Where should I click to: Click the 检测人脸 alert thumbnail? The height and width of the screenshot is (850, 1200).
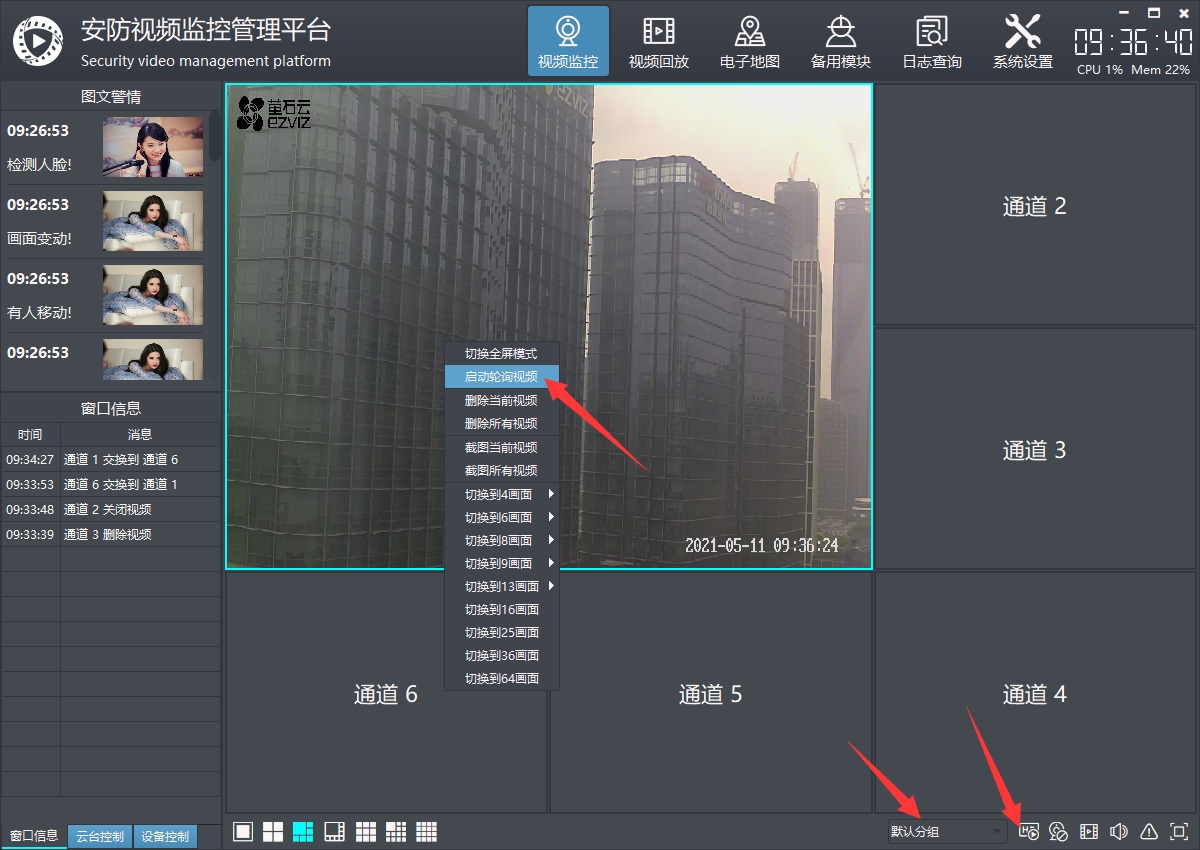[153, 146]
